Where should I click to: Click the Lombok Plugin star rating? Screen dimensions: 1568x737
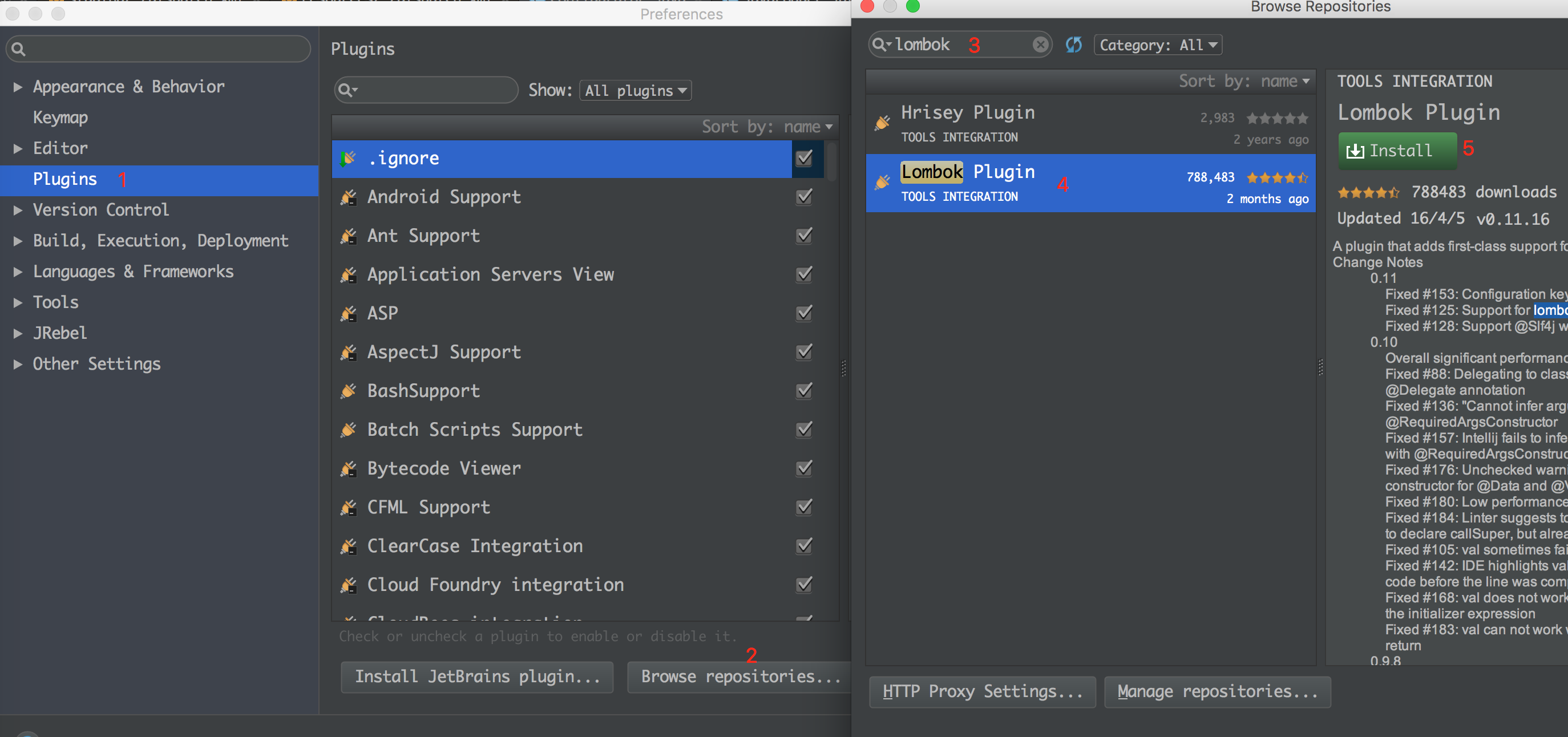point(1276,178)
